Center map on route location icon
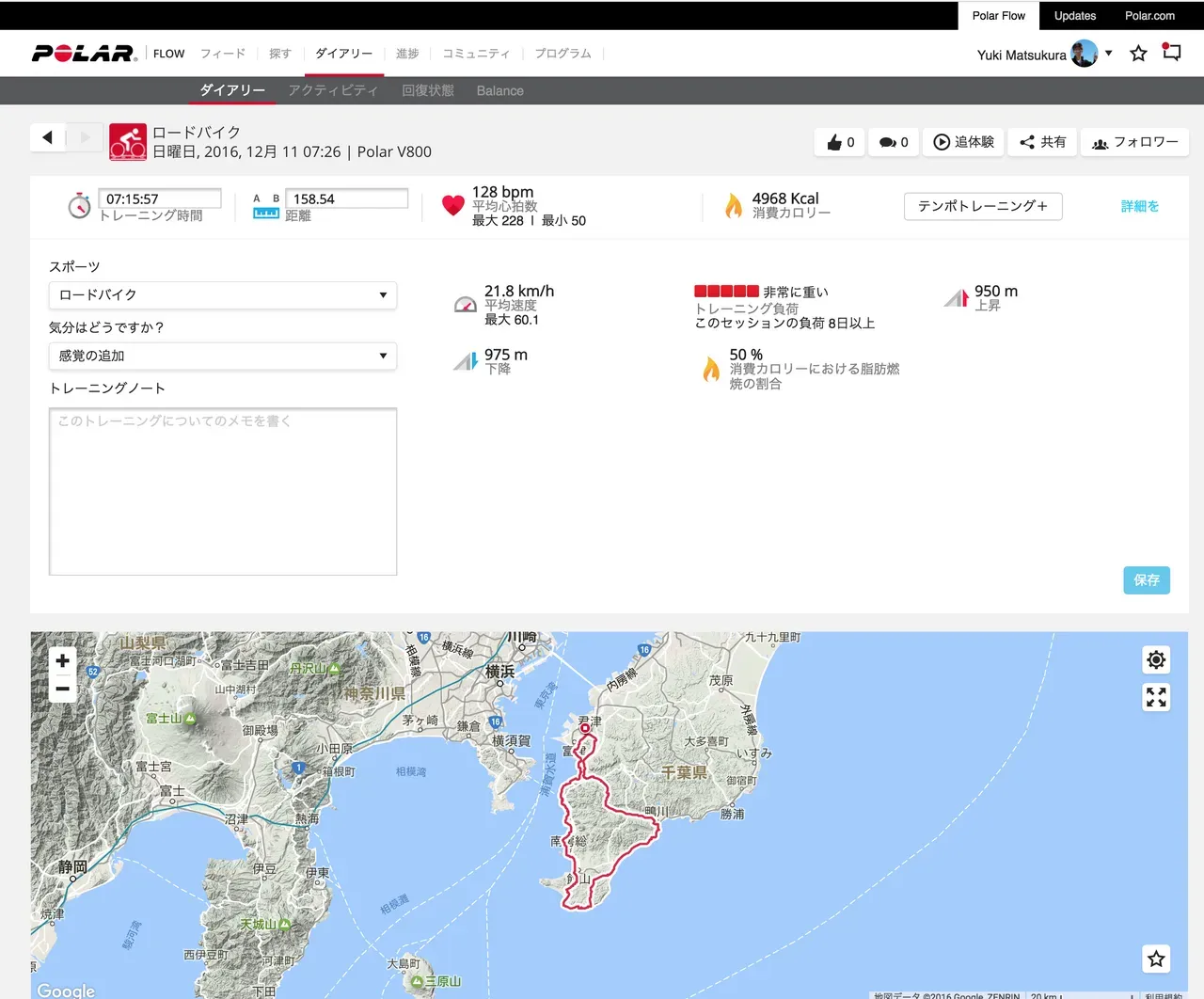 (x=1156, y=659)
